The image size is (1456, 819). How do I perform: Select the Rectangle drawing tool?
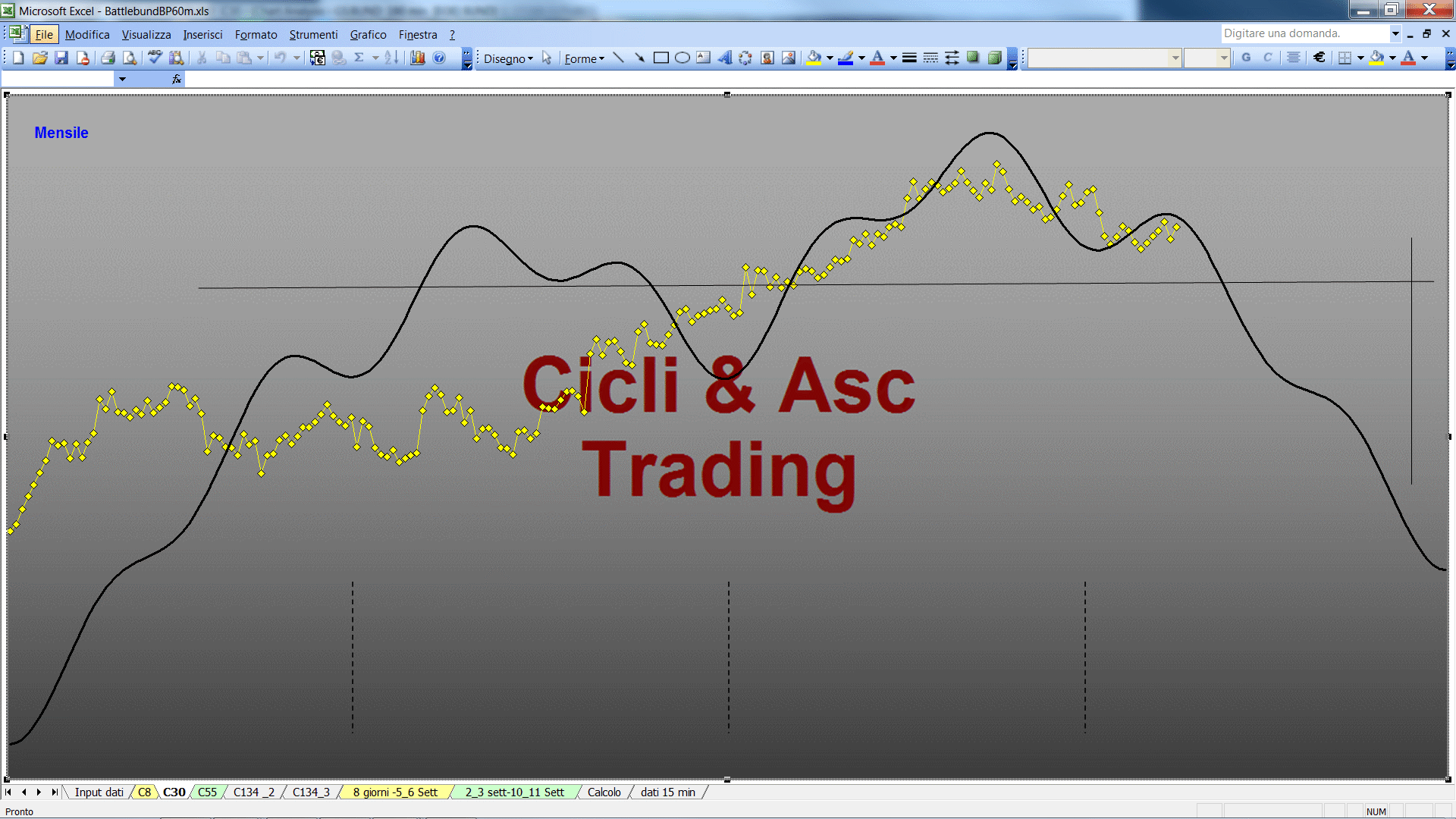coord(661,58)
